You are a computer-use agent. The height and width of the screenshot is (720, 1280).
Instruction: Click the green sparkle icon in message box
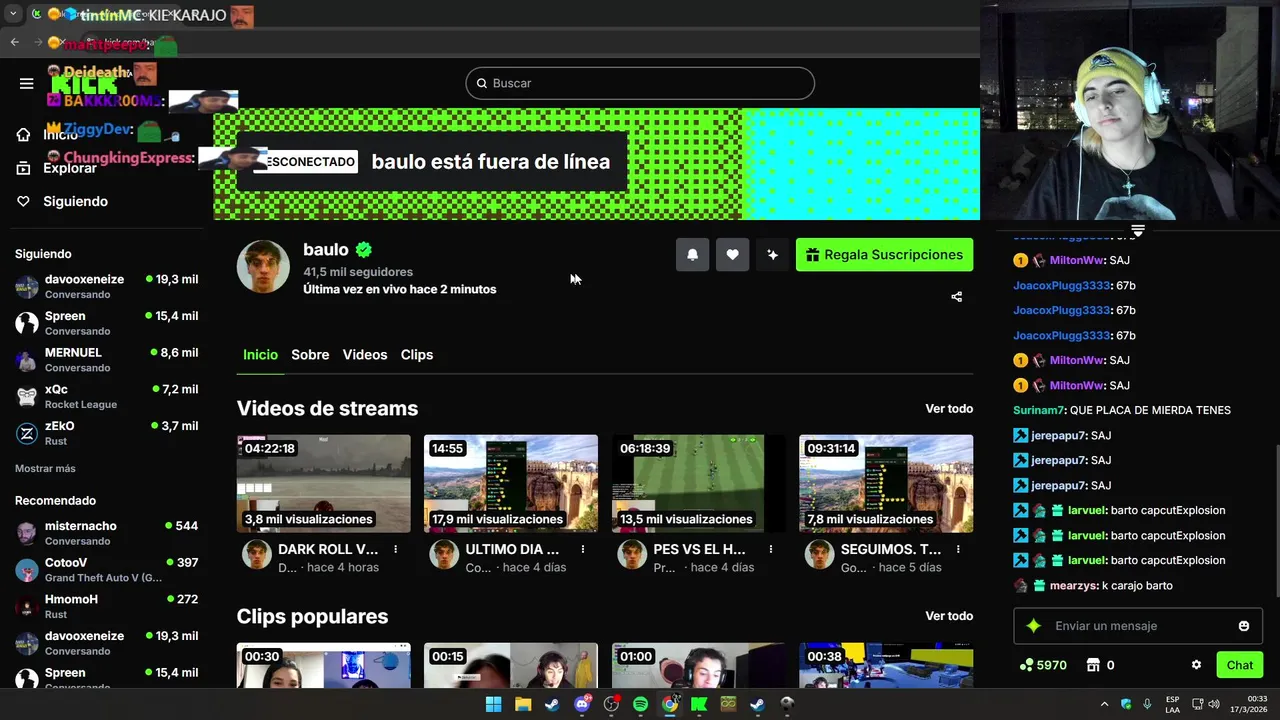click(x=1034, y=626)
